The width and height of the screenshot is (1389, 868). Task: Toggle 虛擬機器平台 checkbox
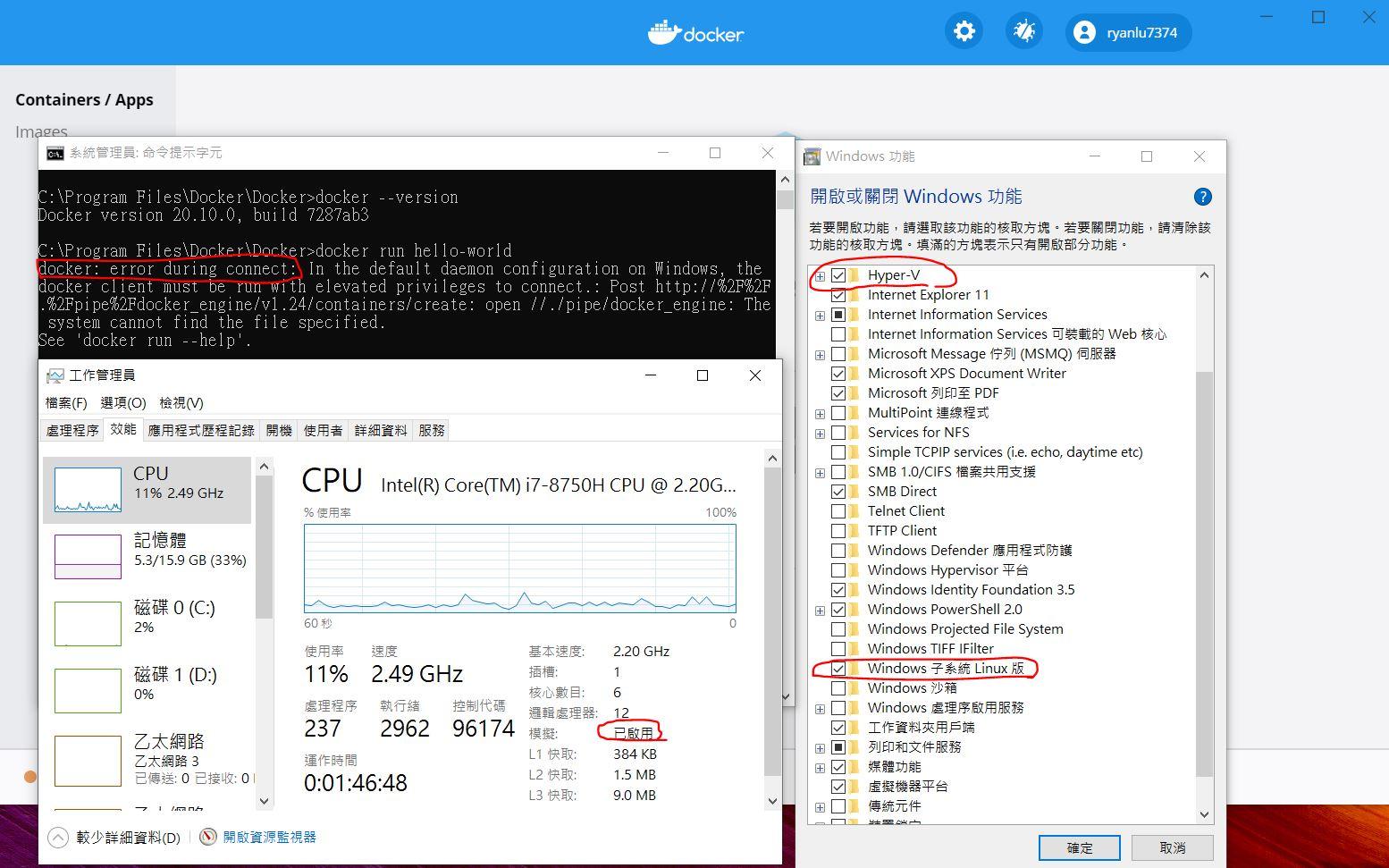838,787
